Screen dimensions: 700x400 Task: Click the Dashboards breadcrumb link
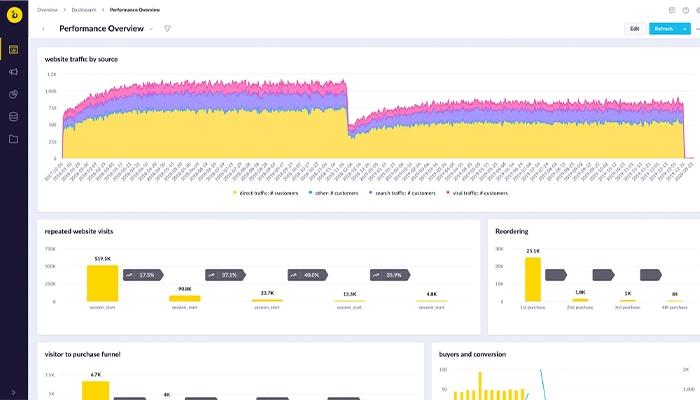point(84,10)
